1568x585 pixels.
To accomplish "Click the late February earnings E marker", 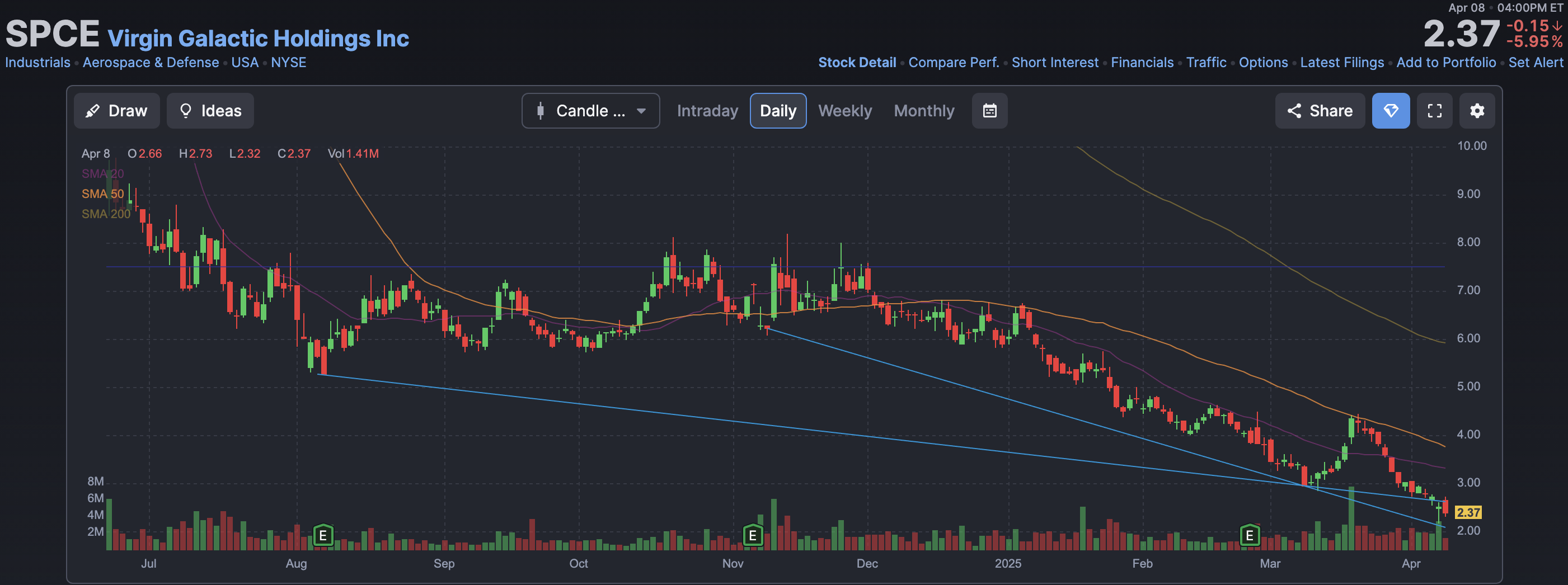I will (x=1250, y=536).
